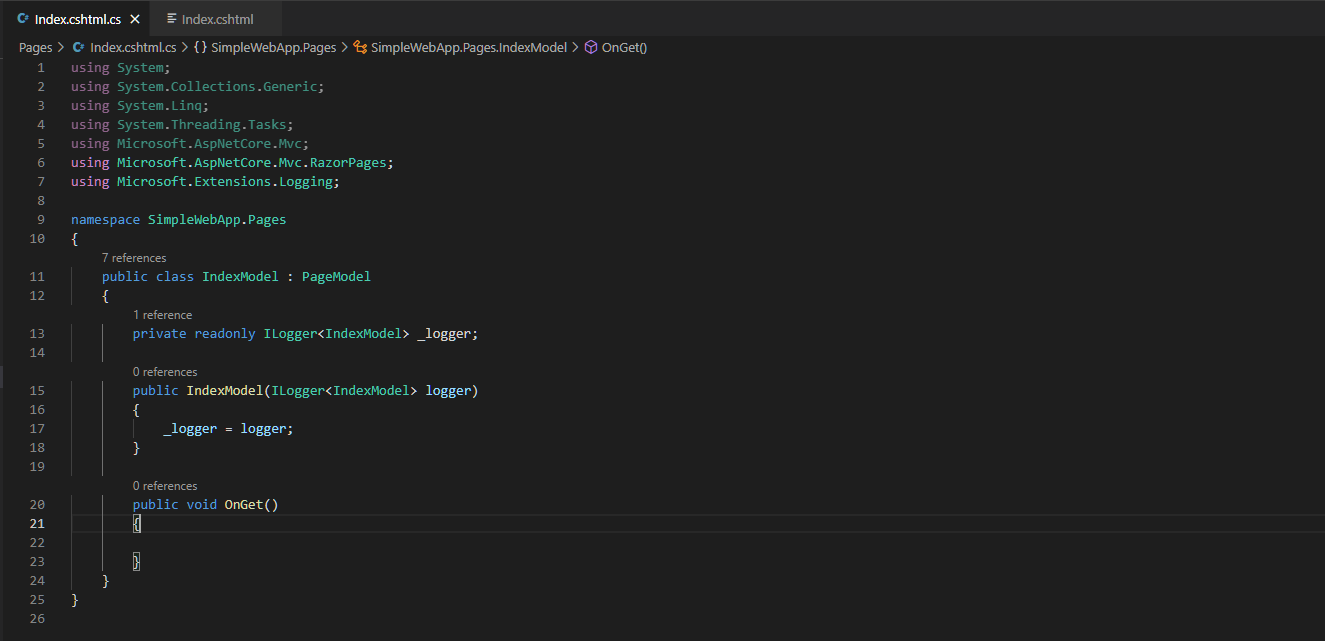Screen dimensions: 1325x641
Task: Click the namespace braces icon in breadcrumb
Action: point(201,47)
